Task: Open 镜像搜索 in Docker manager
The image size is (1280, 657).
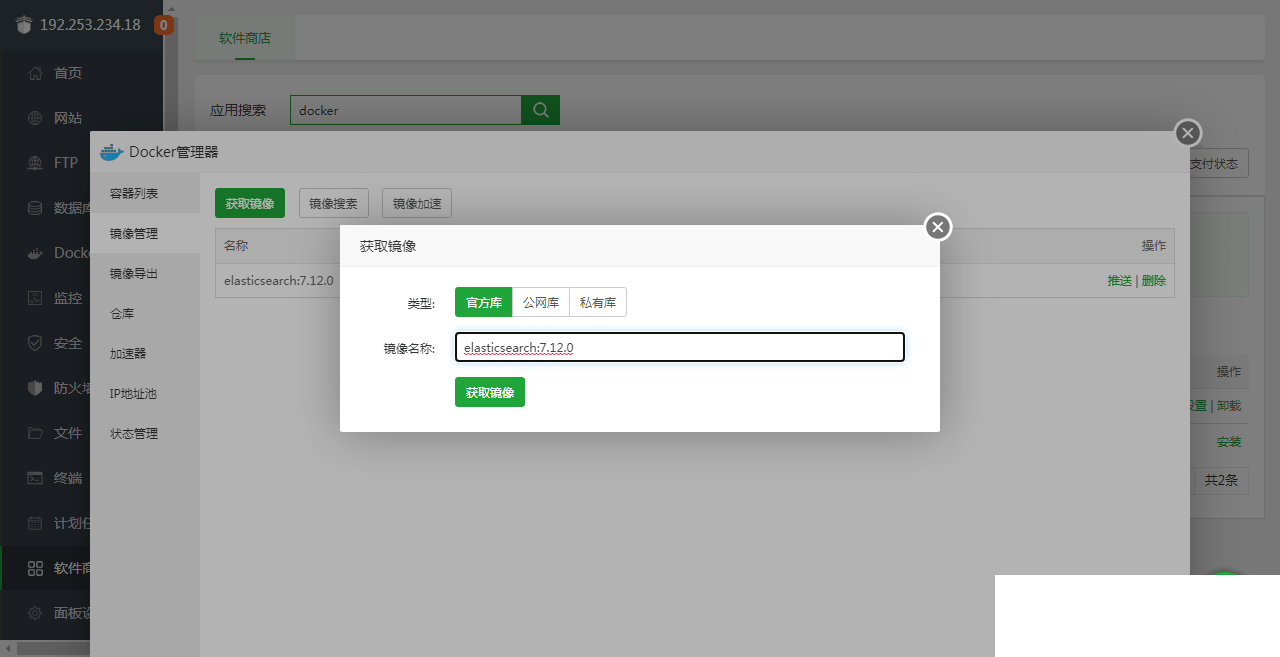Action: point(333,203)
